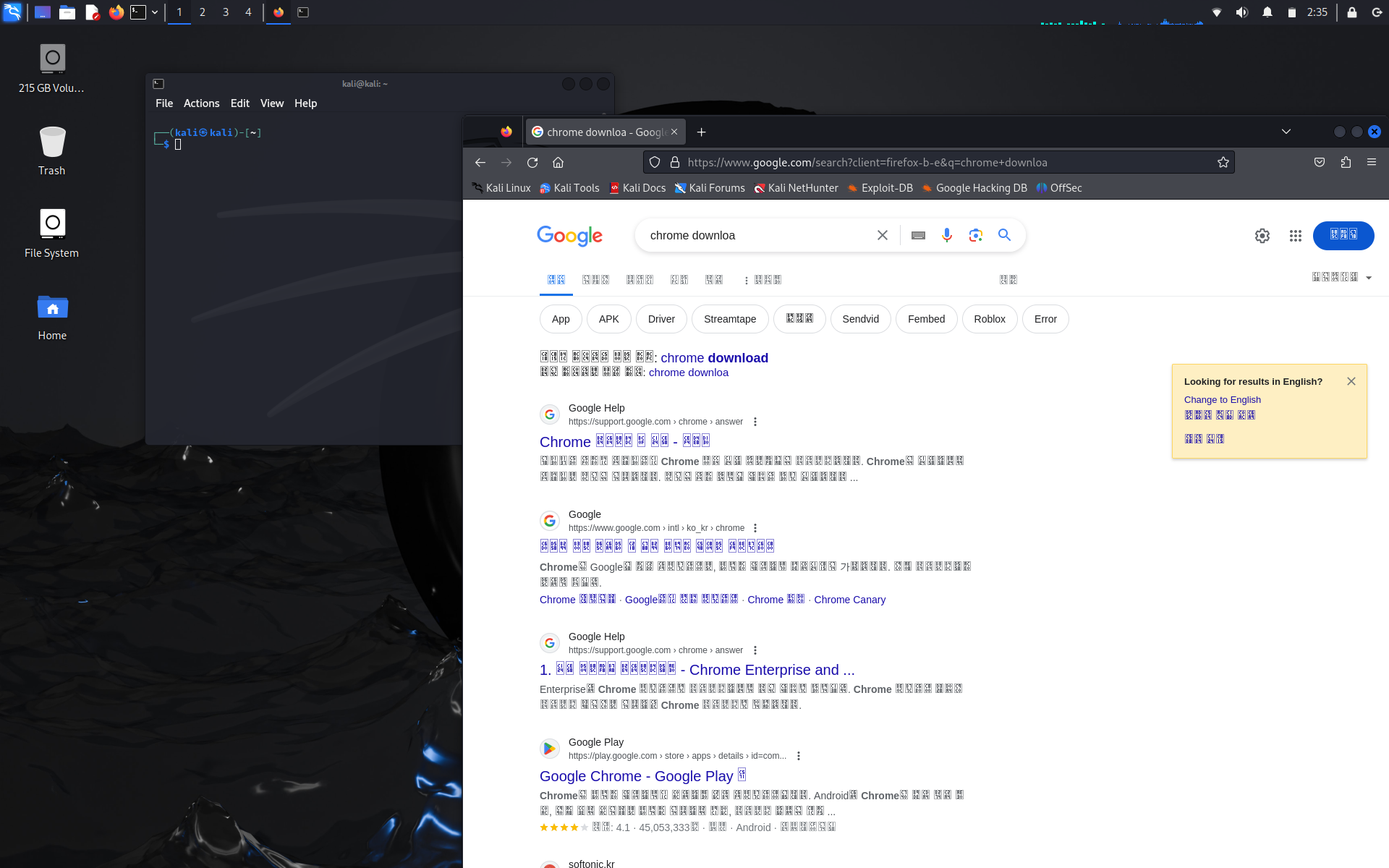Click the Save to Pocket icon
The height and width of the screenshot is (868, 1389).
click(1320, 162)
